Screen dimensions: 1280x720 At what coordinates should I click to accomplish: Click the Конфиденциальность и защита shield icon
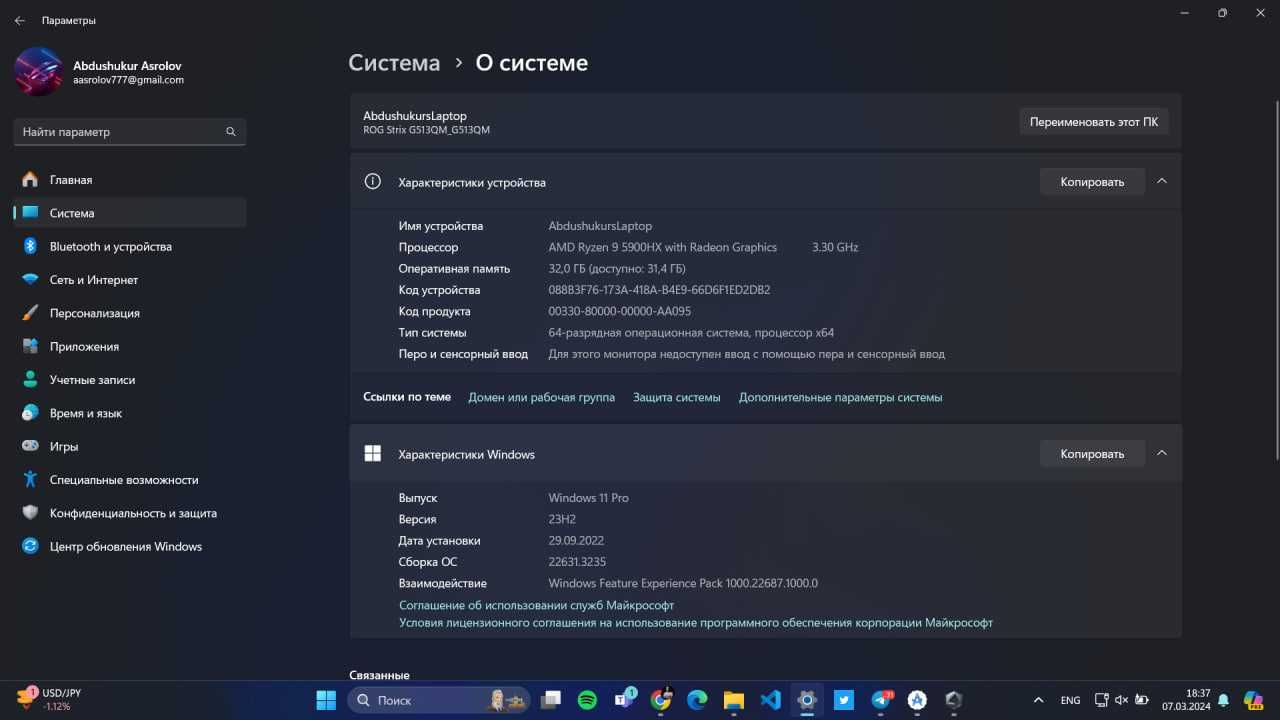tap(30, 513)
